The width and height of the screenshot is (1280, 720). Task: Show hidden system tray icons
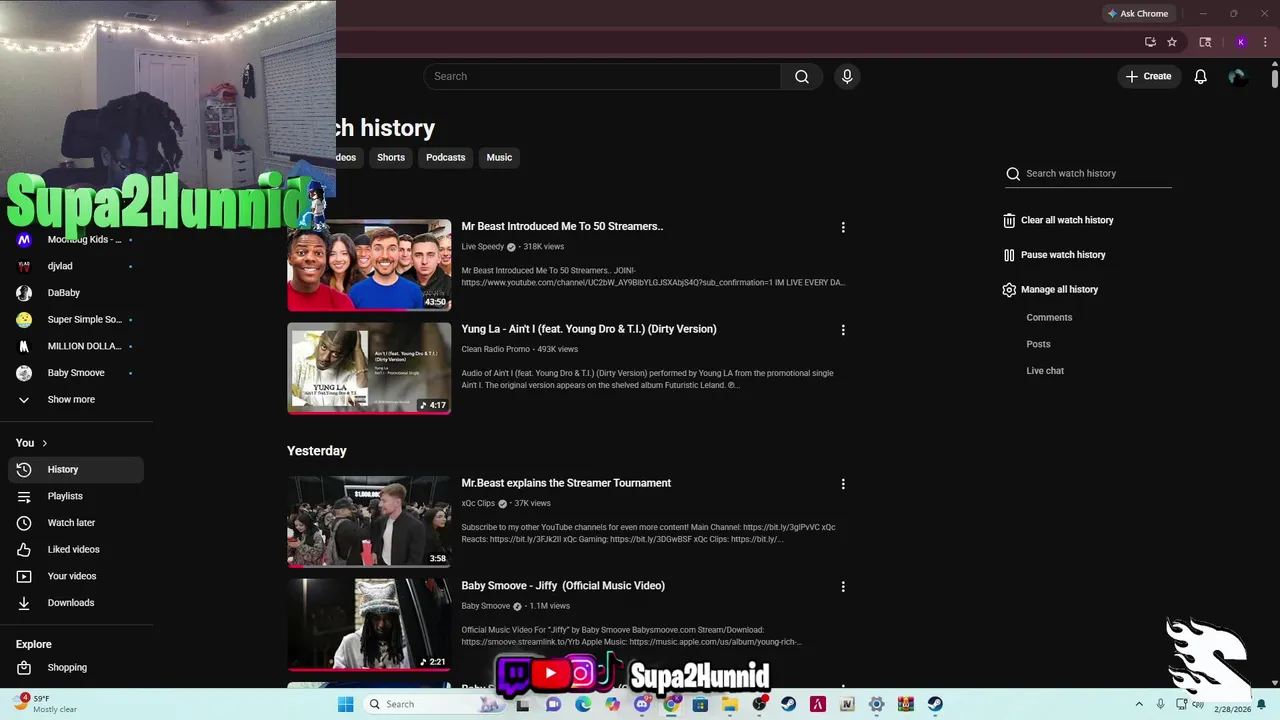coord(1139,704)
